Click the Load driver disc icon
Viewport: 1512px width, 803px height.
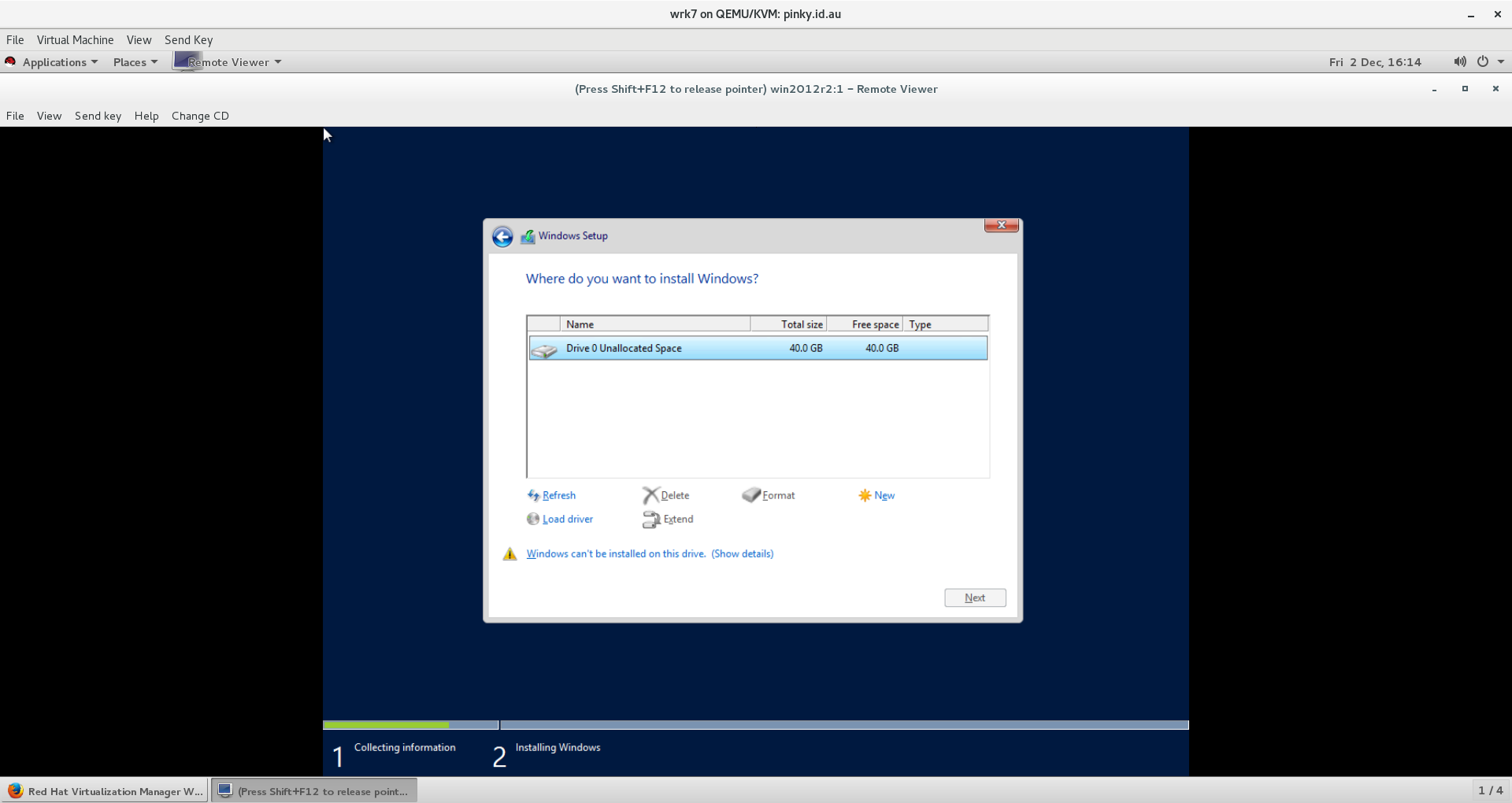pos(533,519)
